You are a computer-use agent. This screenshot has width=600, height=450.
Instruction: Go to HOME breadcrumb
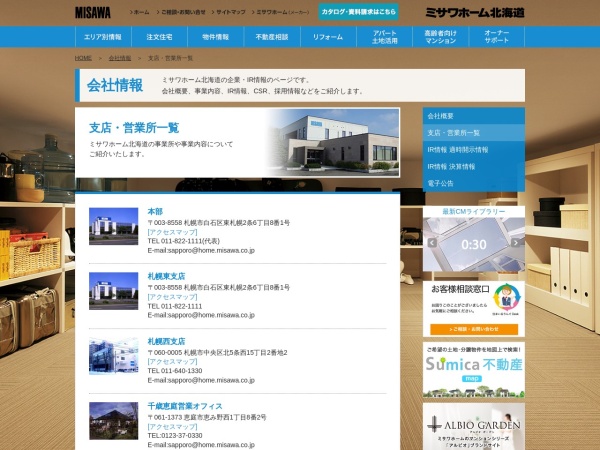[x=83, y=58]
